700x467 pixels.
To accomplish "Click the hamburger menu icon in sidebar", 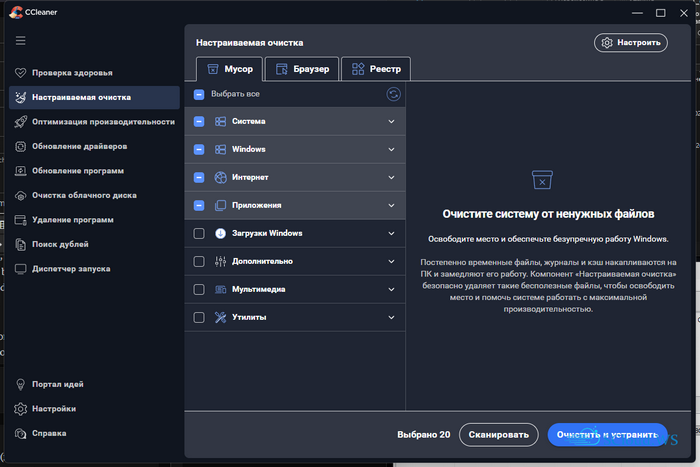I will 21,41.
